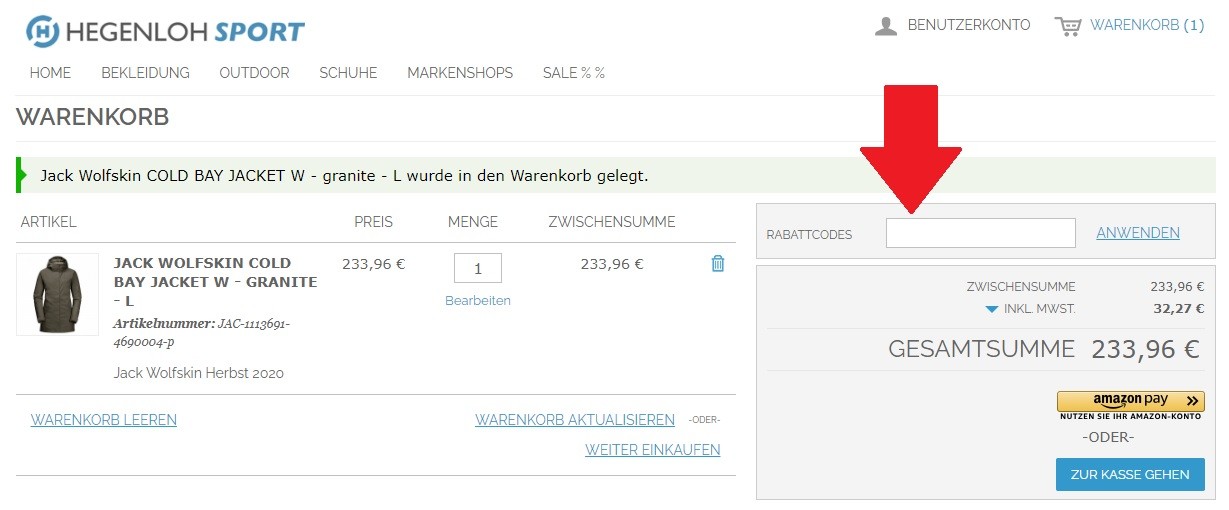Open the Markenshops menu
The width and height of the screenshot is (1229, 510).
pyautogui.click(x=460, y=73)
